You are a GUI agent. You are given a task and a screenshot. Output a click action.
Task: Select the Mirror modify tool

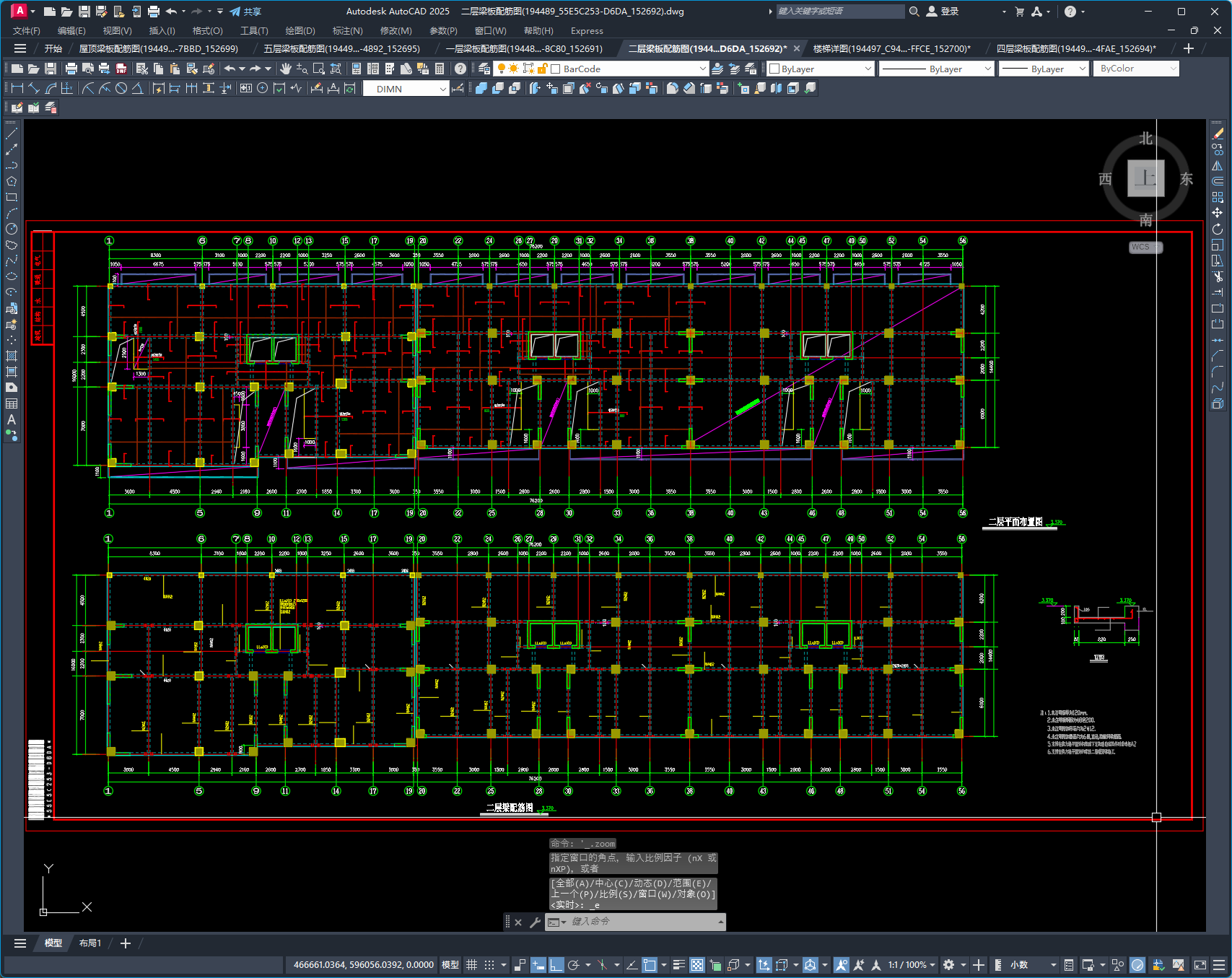tap(1218, 165)
